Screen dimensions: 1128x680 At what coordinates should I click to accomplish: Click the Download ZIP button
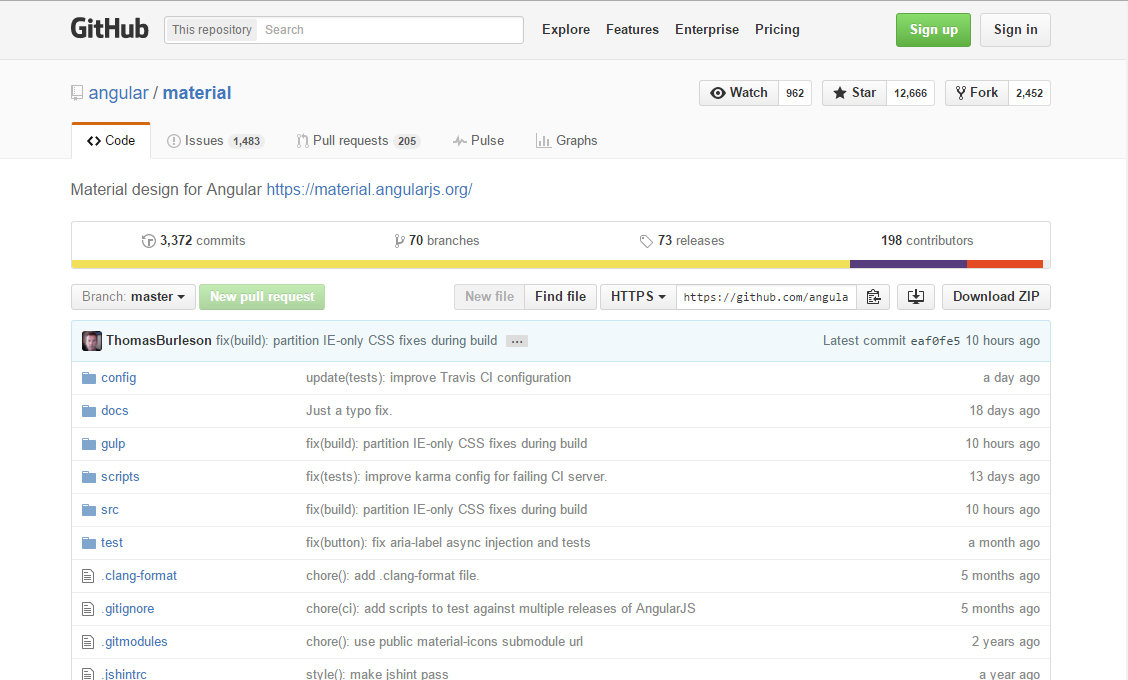996,296
